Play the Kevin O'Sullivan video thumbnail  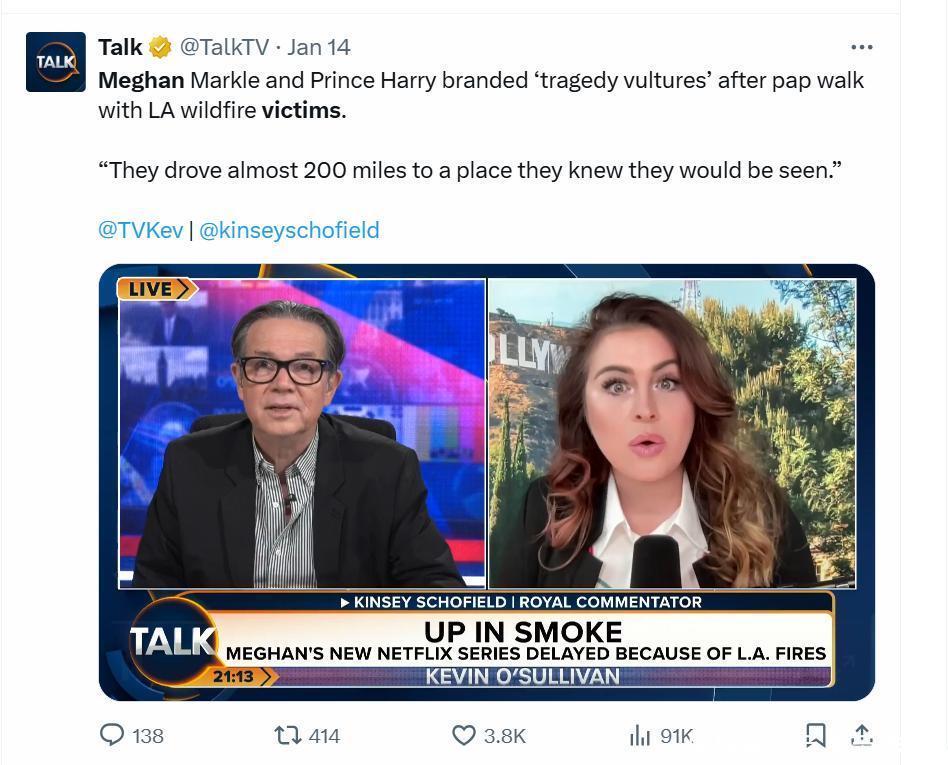pos(487,482)
